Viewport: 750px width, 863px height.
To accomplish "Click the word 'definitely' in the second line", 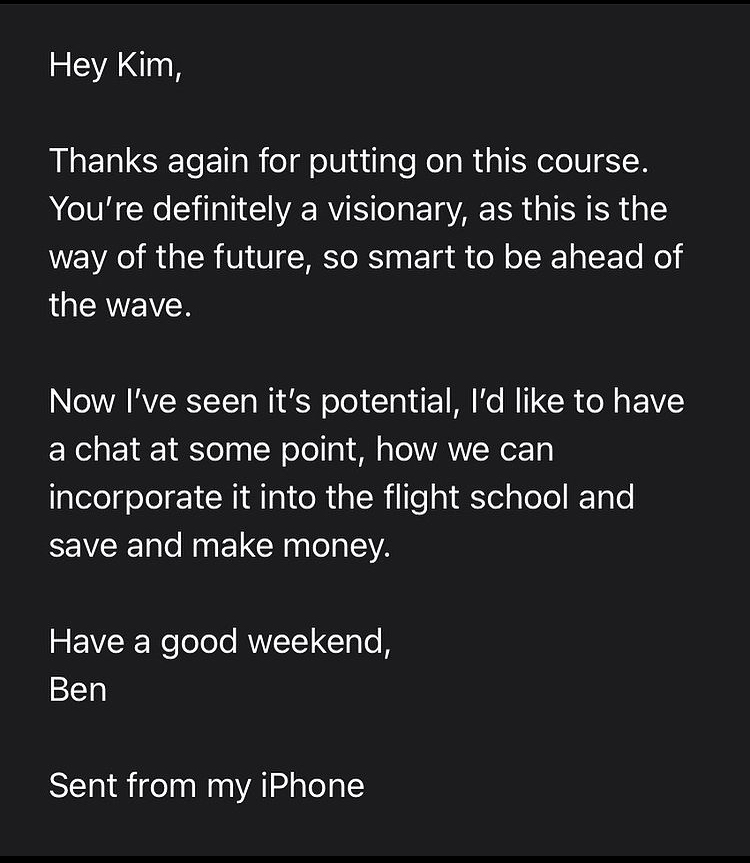I will pos(222,209).
